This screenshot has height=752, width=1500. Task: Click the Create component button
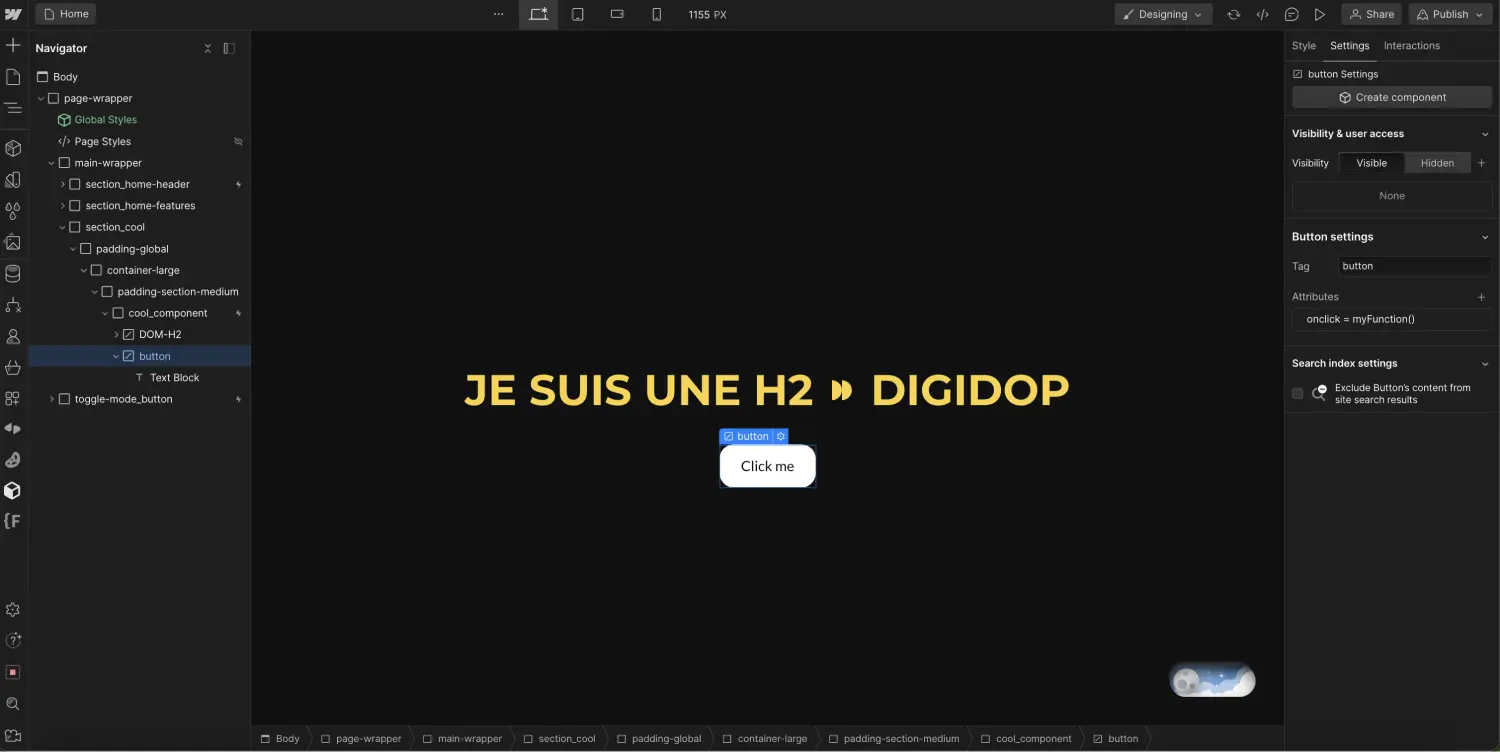click(x=1391, y=96)
